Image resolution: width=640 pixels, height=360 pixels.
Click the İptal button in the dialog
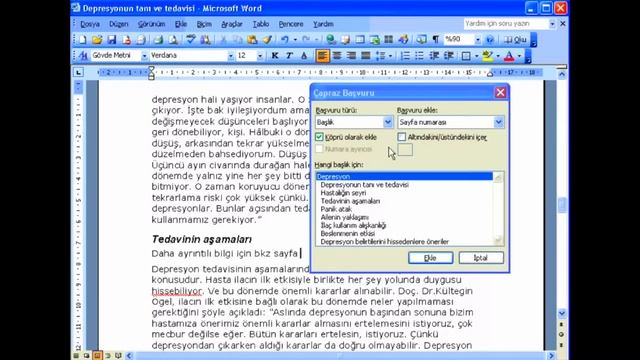[481, 258]
